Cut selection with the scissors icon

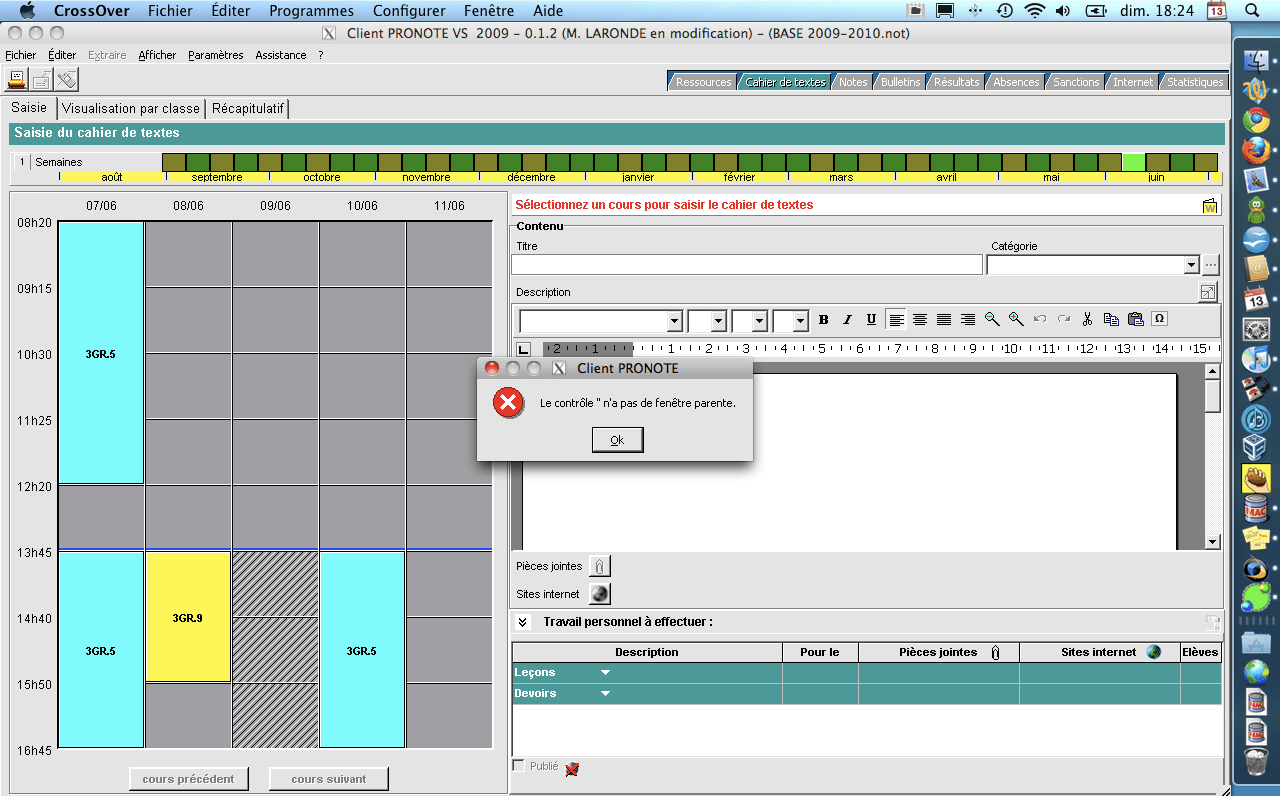tap(1088, 320)
